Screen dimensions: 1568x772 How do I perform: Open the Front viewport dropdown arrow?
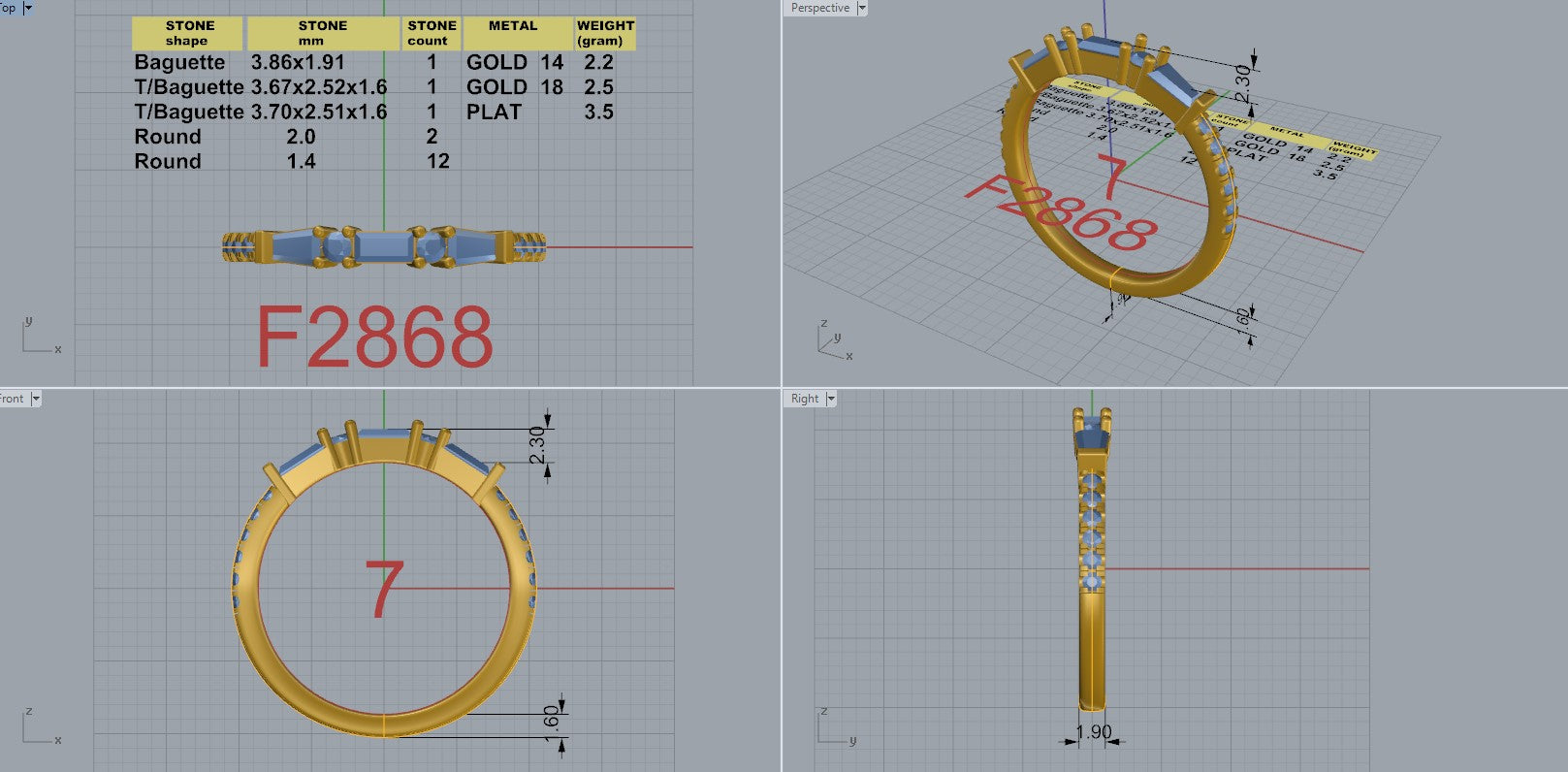click(36, 399)
